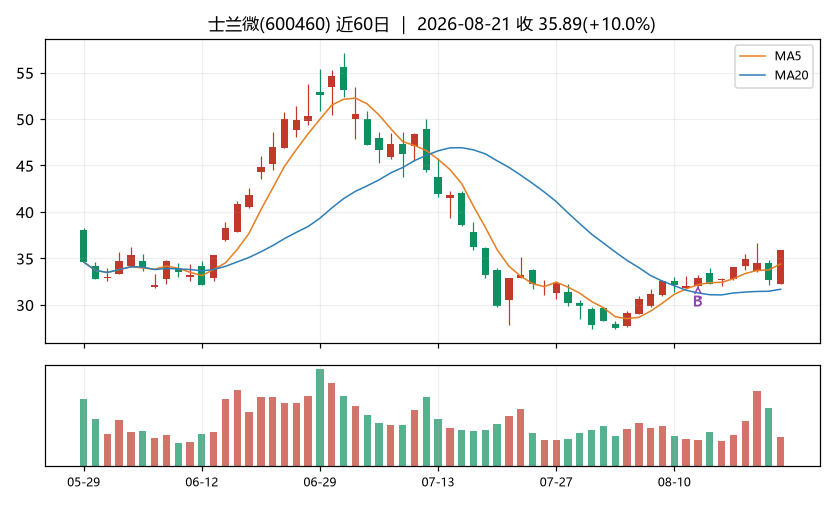836x506 pixels.
Task: Select the MA20 legend label
Action: click(791, 75)
